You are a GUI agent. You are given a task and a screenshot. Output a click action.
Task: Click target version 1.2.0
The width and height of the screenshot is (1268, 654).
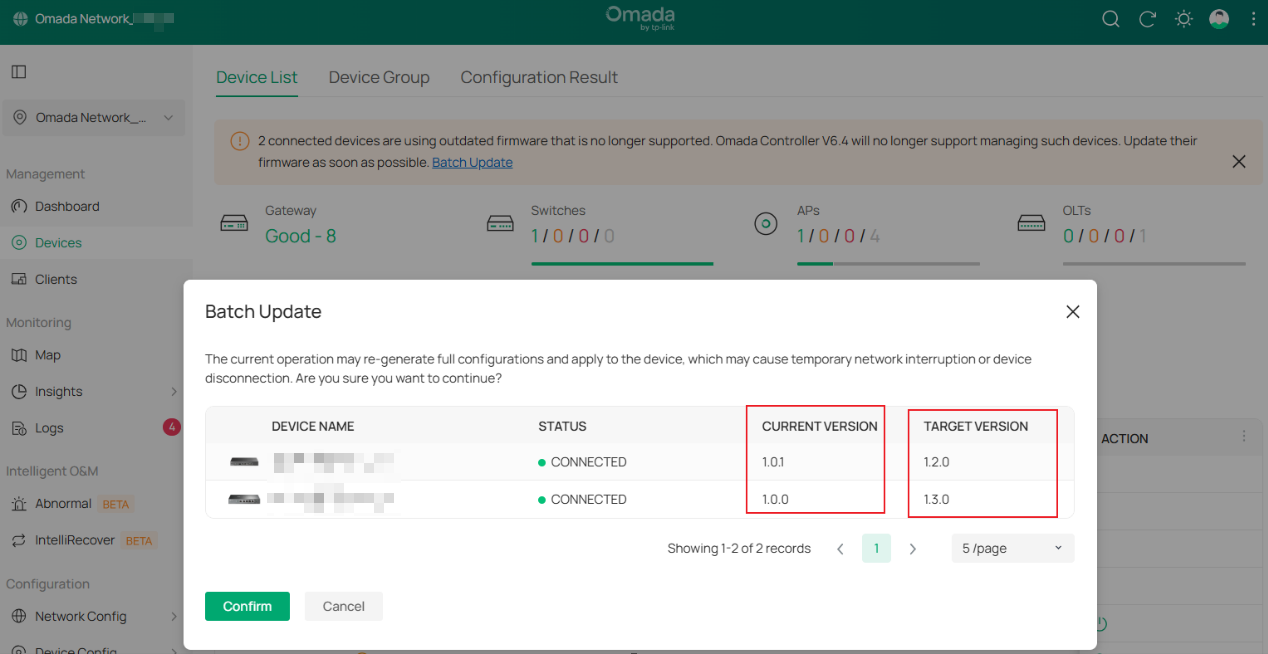click(x=937, y=462)
